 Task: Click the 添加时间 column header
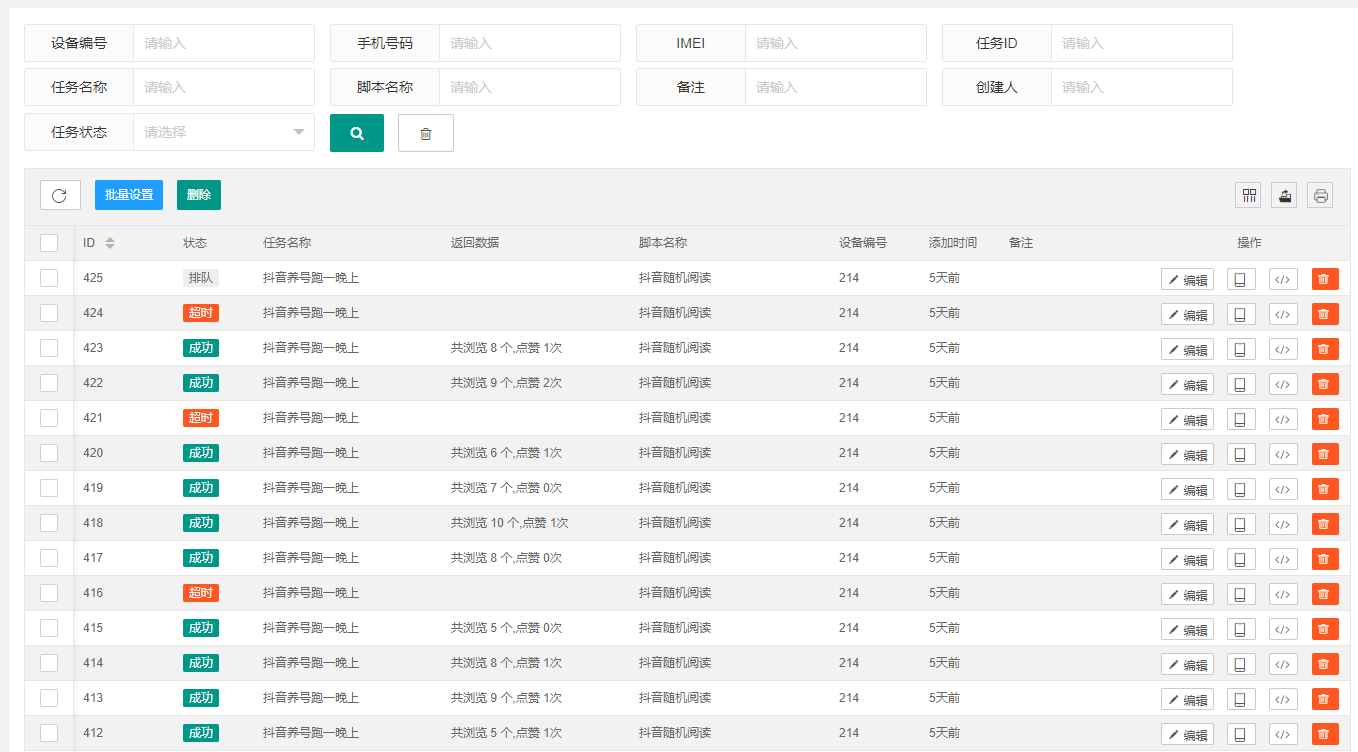[953, 243]
